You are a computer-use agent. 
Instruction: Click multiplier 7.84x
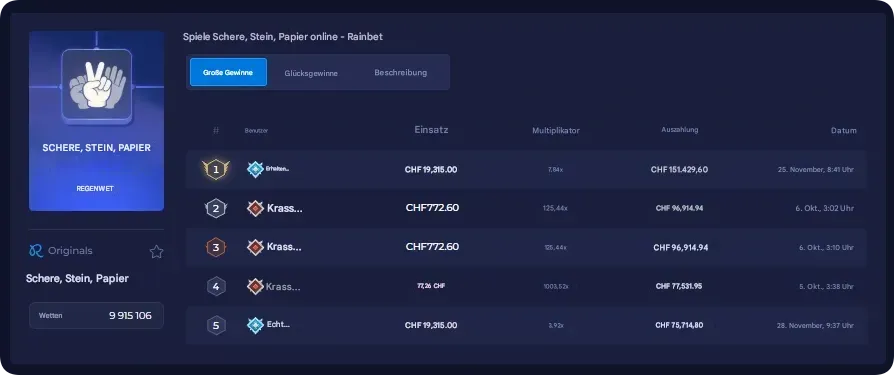555,170
